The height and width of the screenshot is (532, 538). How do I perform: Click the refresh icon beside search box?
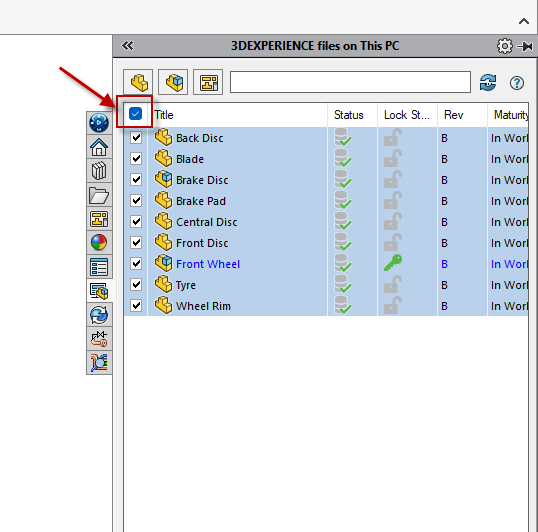(x=488, y=83)
